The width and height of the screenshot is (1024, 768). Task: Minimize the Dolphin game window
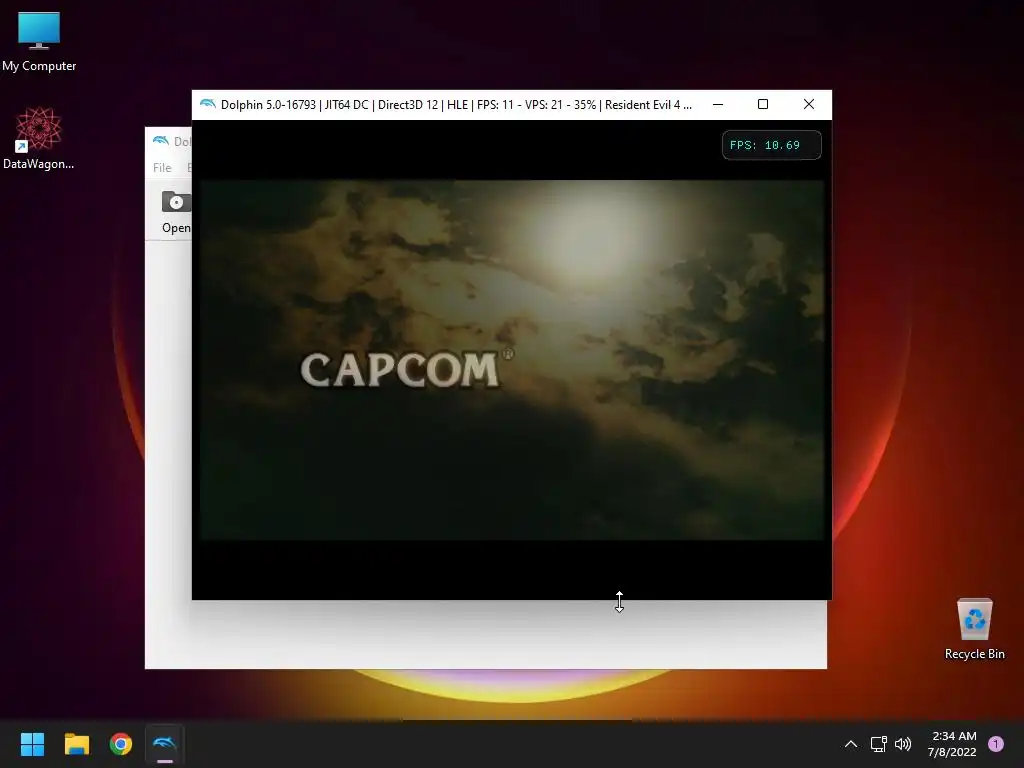pyautogui.click(x=718, y=104)
